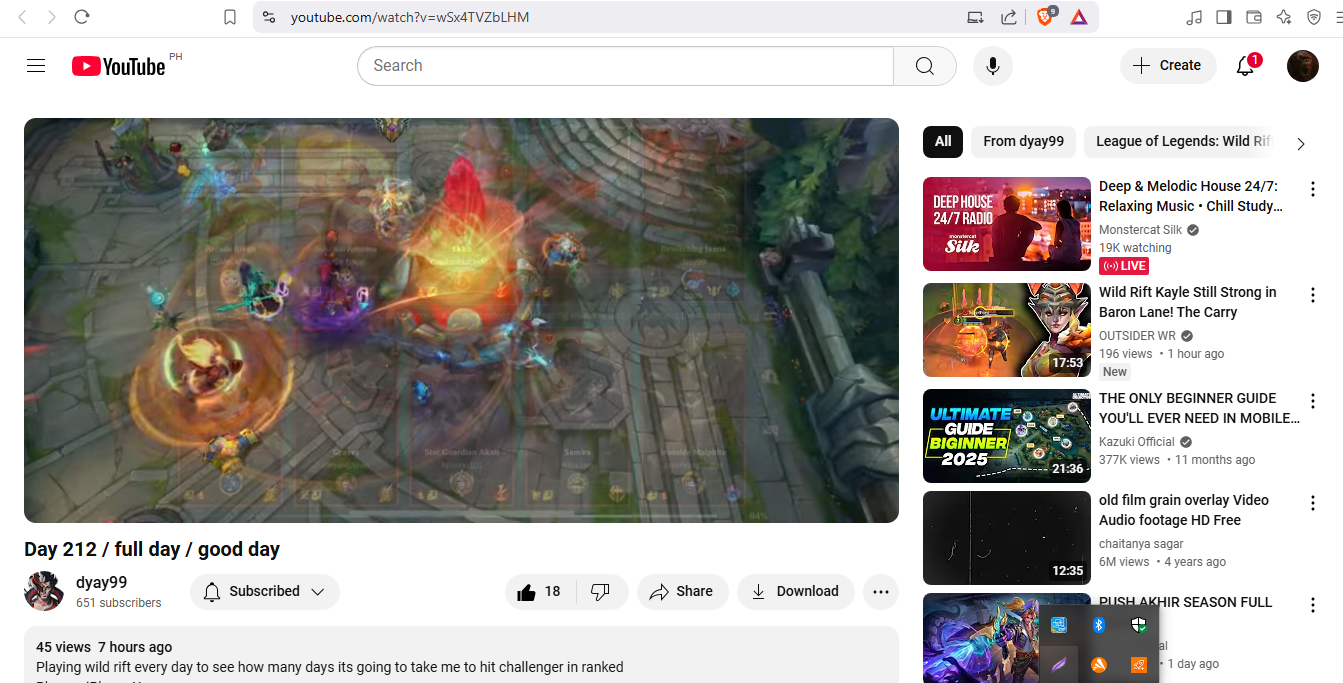
Task: Like the video with thumbs up
Action: [539, 592]
